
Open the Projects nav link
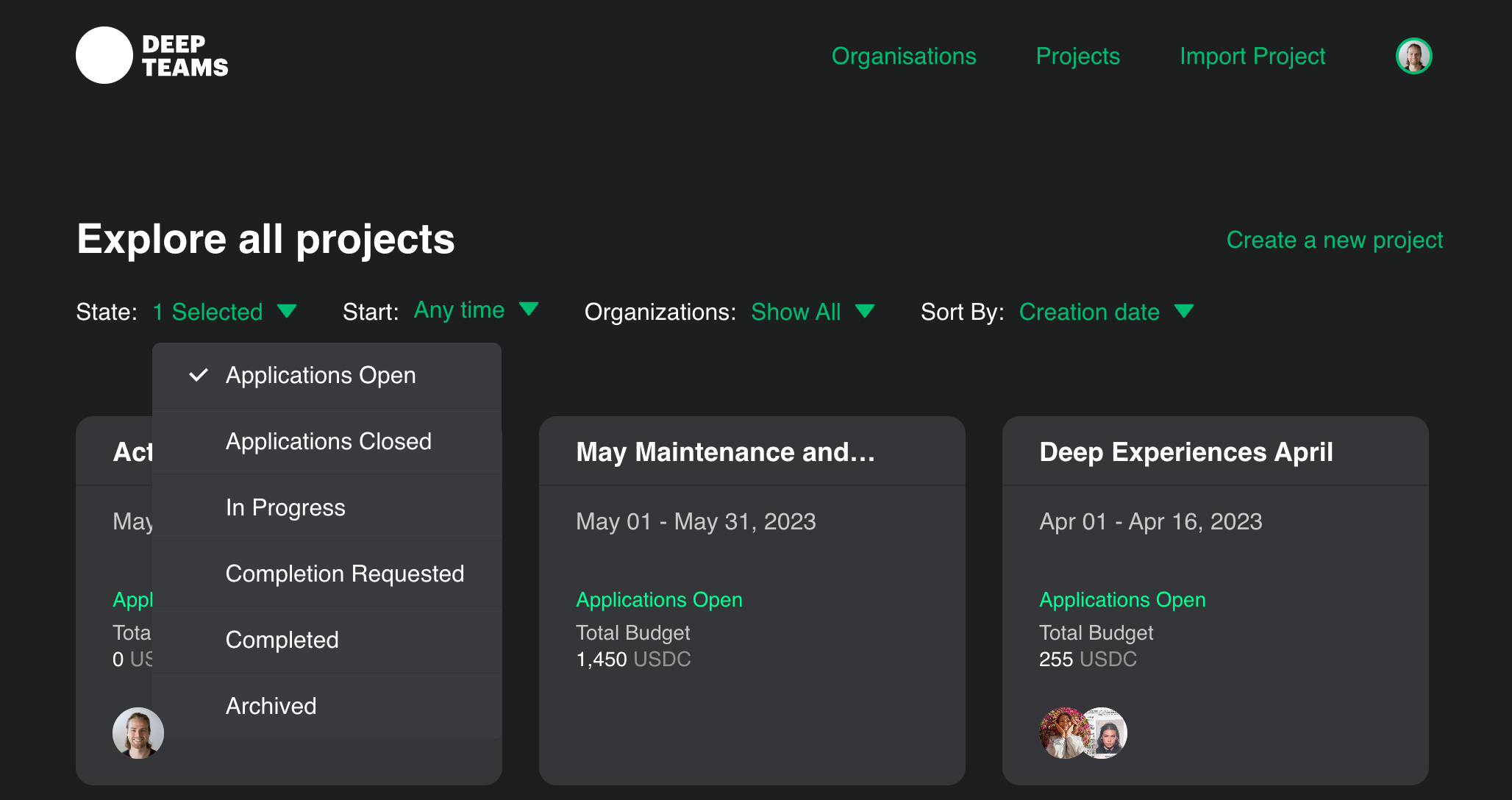pyautogui.click(x=1077, y=57)
